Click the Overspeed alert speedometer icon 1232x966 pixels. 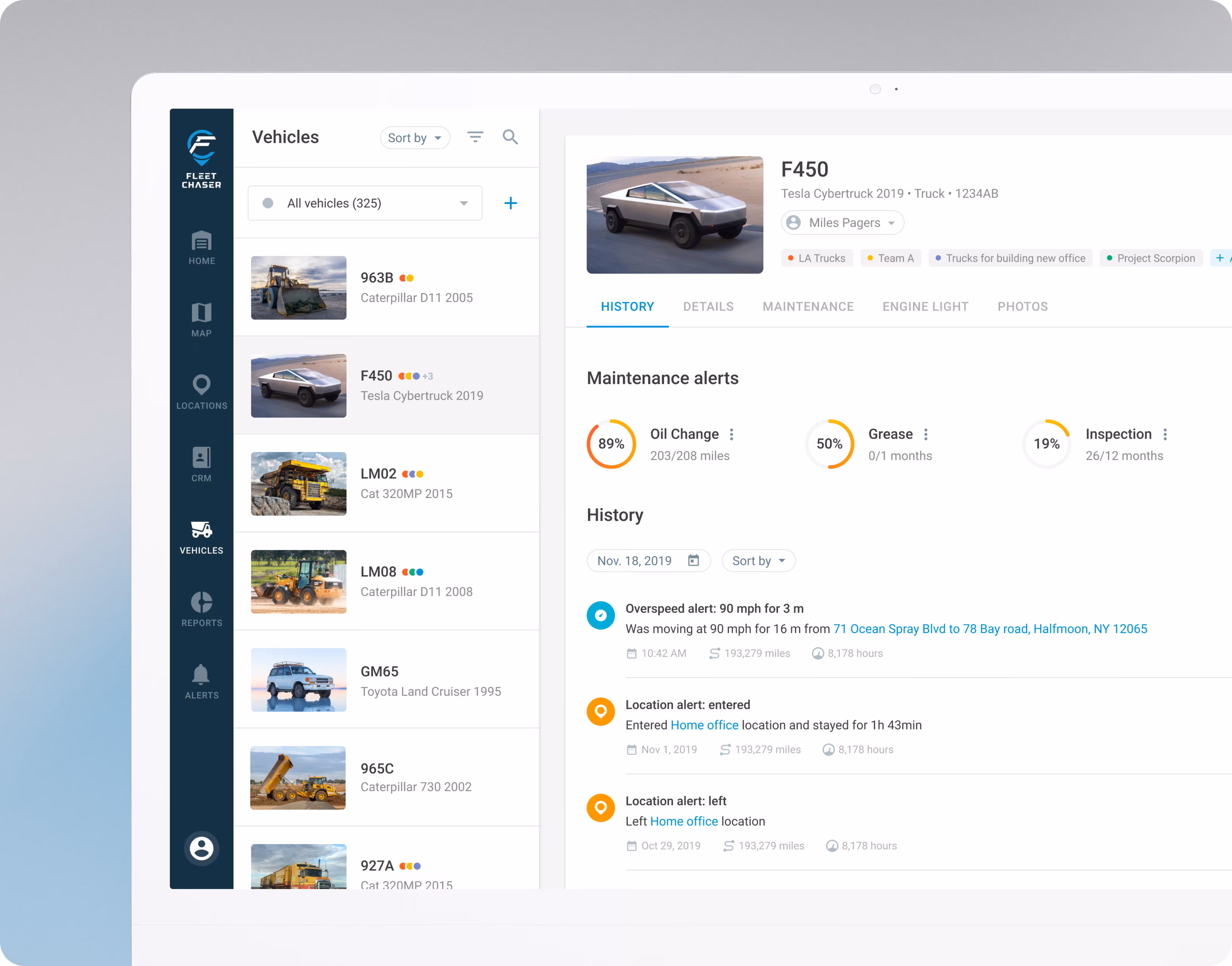tap(601, 615)
